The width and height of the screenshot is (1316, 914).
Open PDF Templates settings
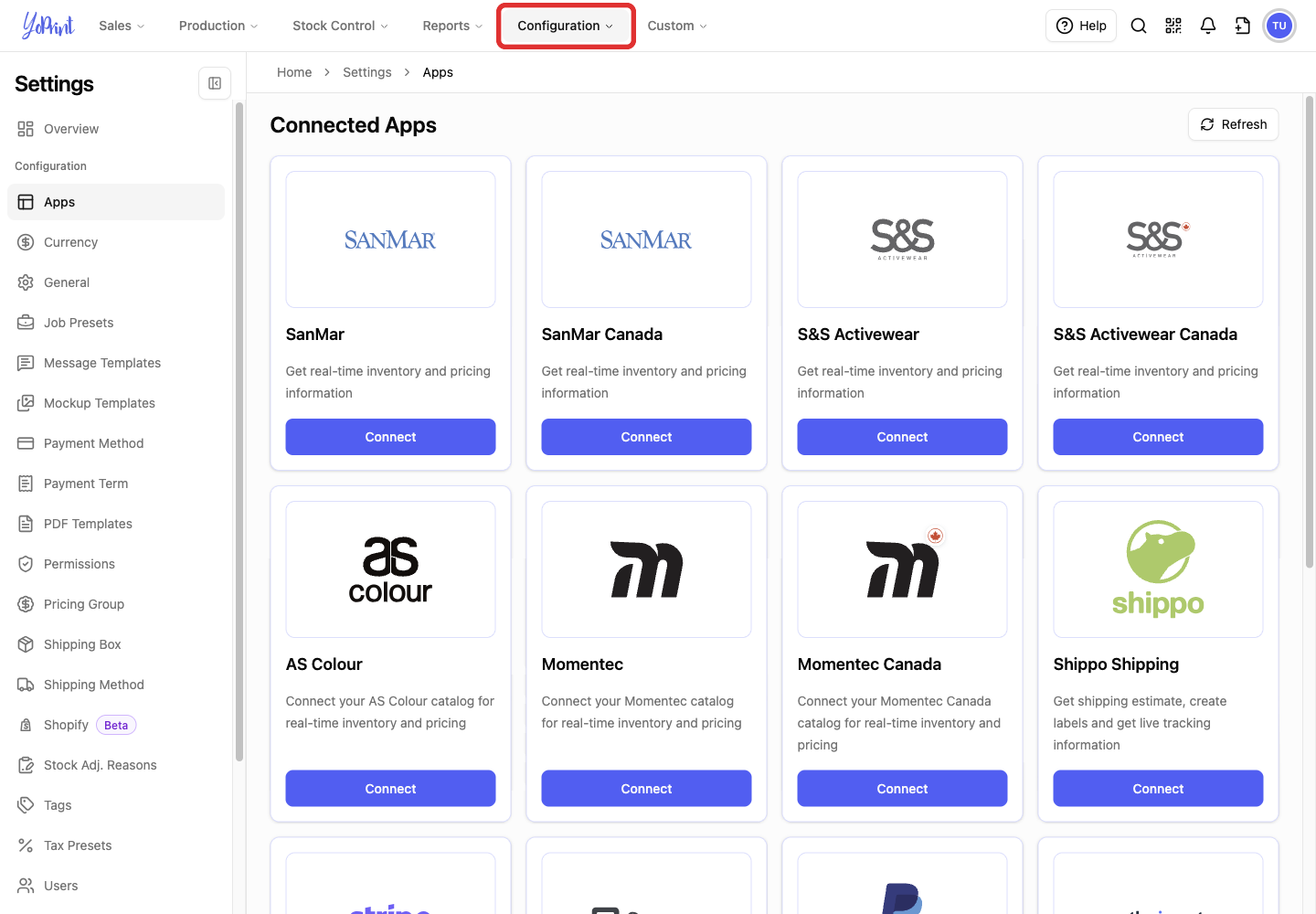116,524
